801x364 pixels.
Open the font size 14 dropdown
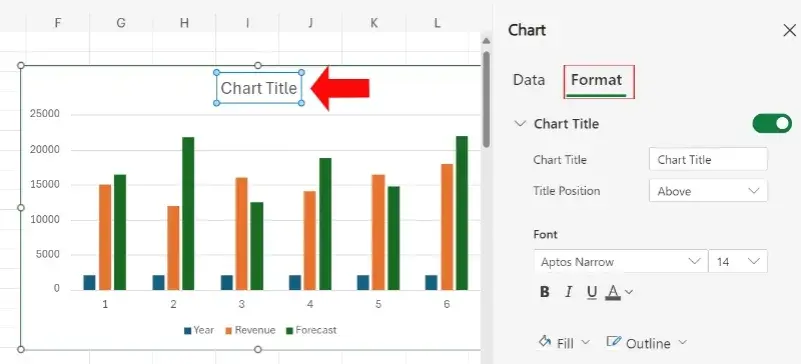738,262
